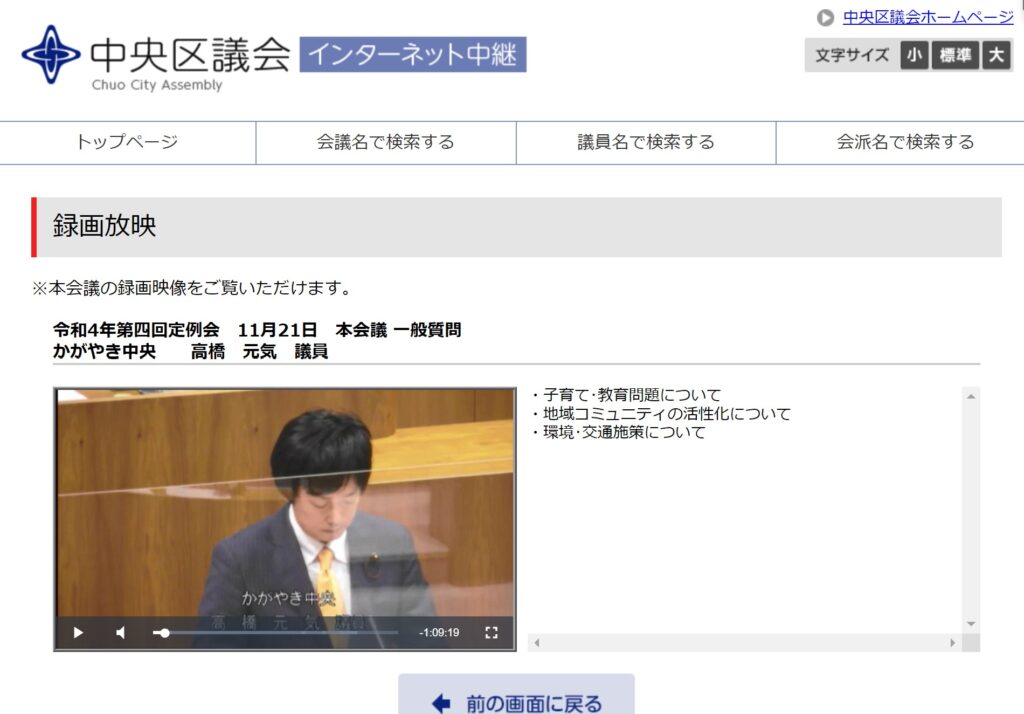Open the 中央区議会ホームページ link

(928, 17)
